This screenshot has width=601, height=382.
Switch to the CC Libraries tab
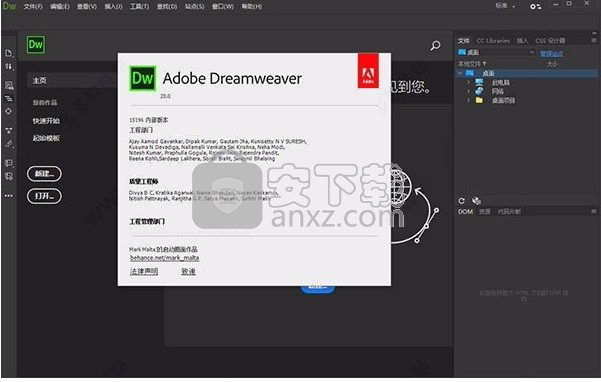pyautogui.click(x=493, y=41)
